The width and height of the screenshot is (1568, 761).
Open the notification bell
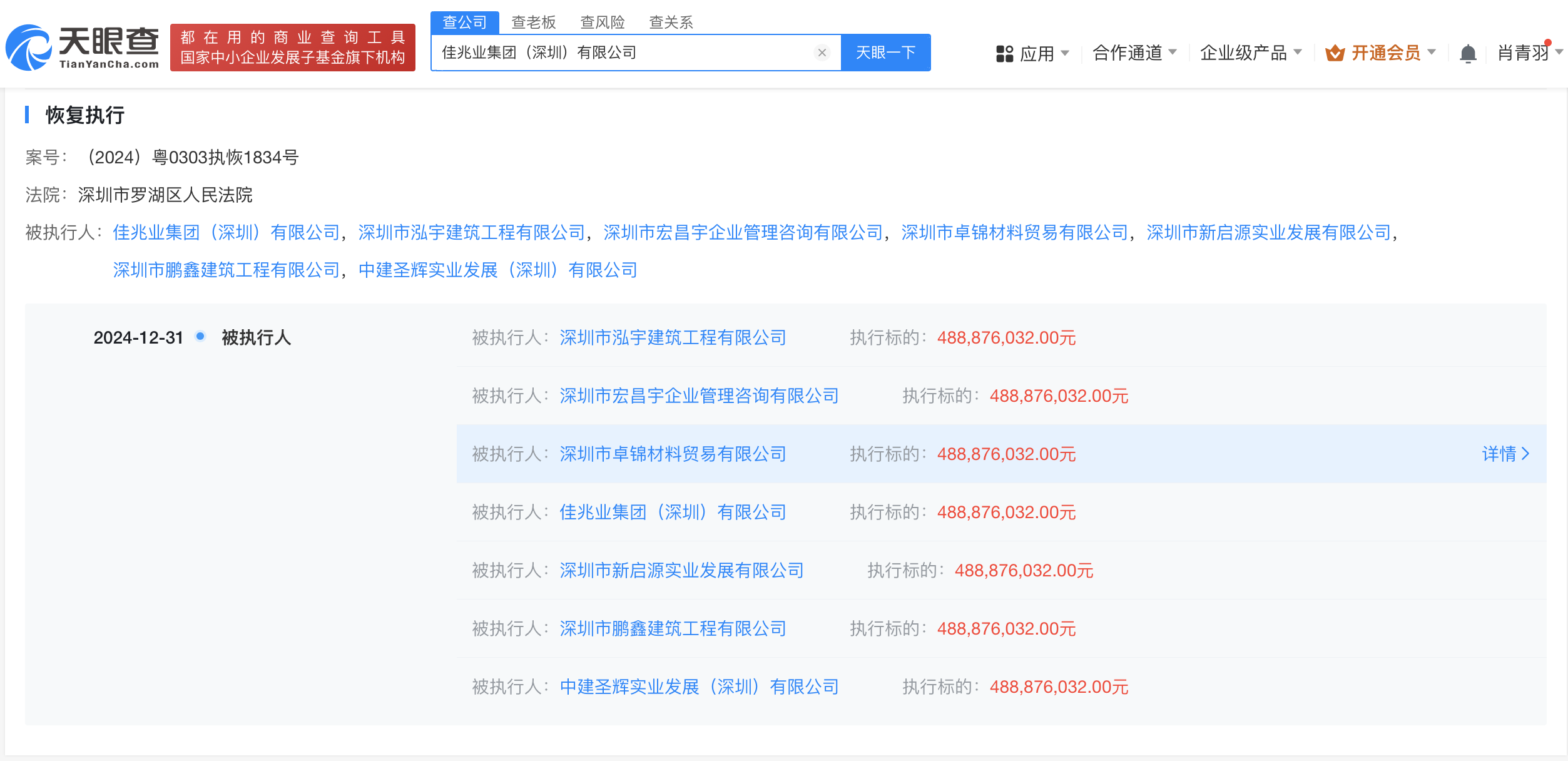1468,53
